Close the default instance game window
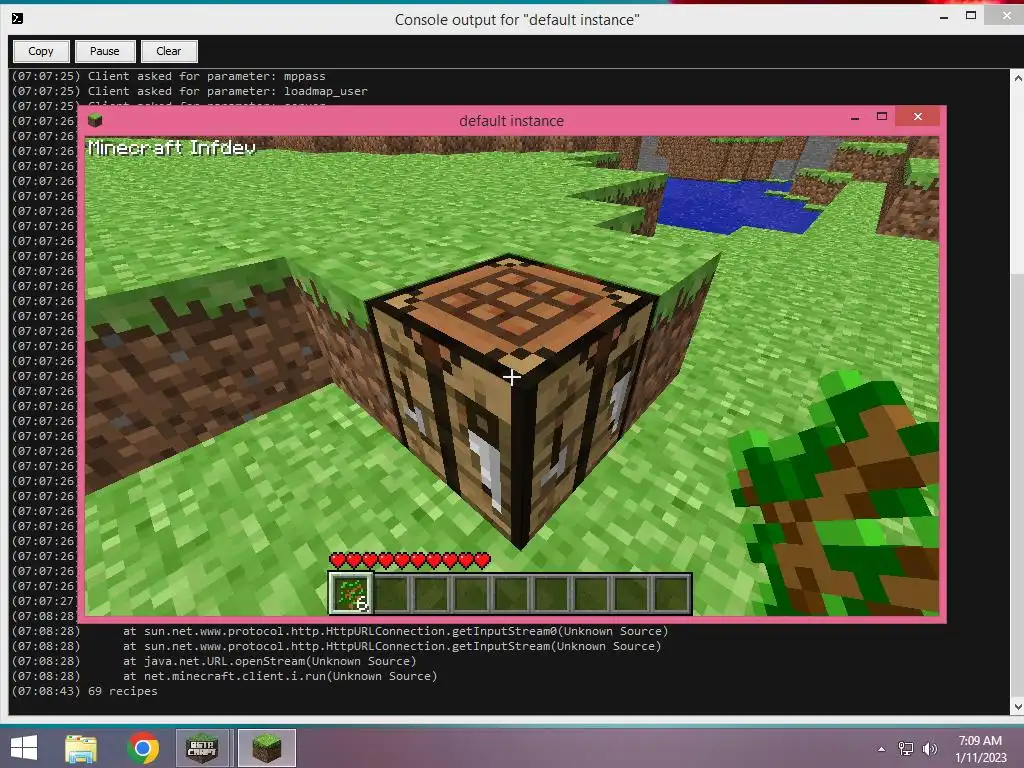 click(918, 116)
